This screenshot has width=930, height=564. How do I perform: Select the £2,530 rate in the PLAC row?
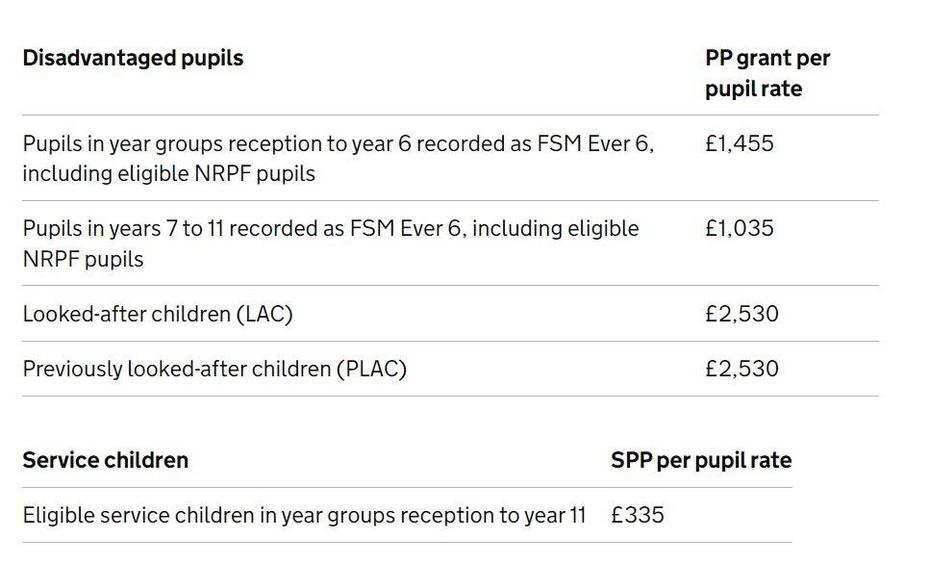click(741, 369)
